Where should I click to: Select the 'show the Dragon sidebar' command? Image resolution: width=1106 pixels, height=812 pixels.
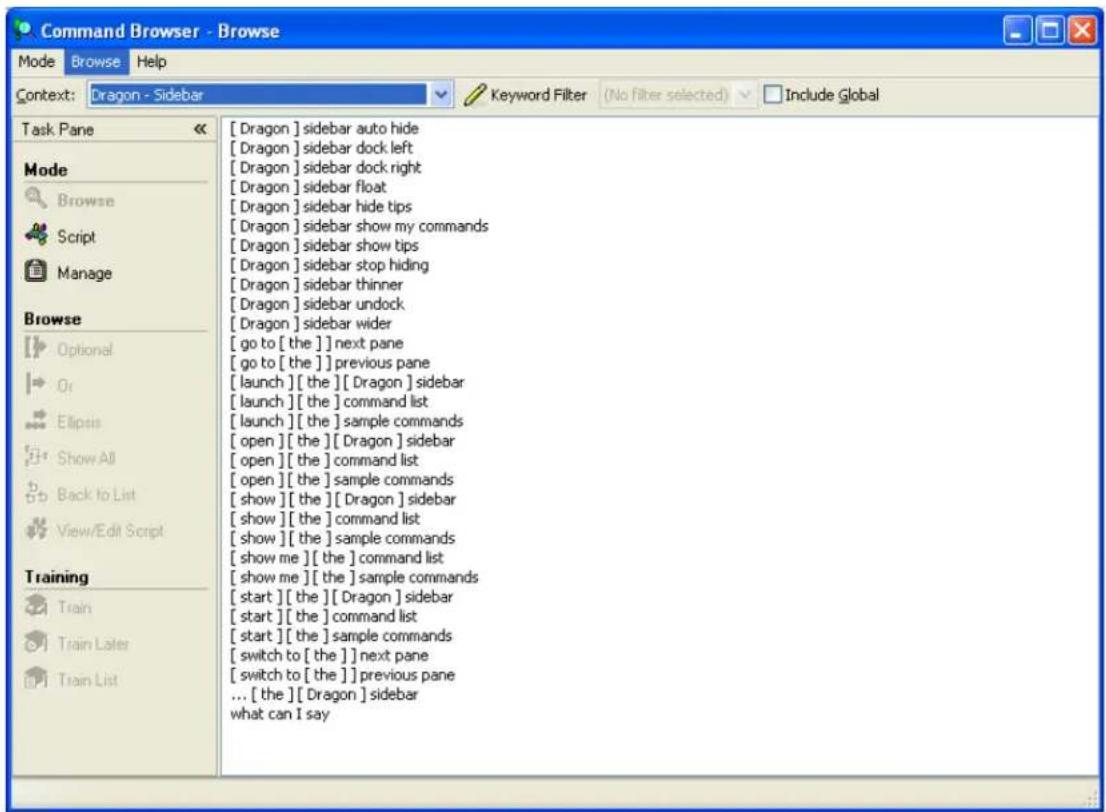click(344, 499)
